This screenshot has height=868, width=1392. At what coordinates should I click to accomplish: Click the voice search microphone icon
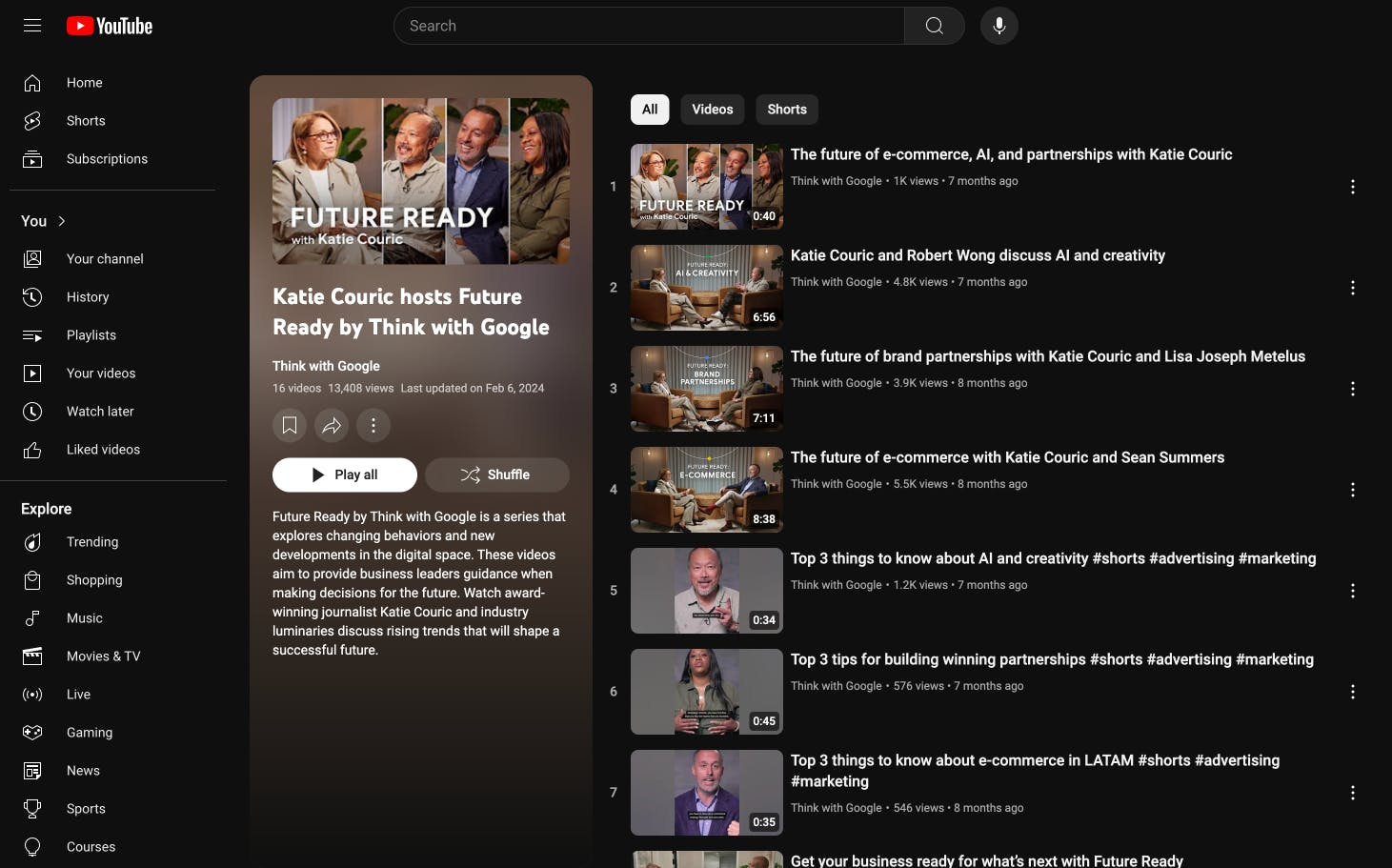tap(999, 26)
